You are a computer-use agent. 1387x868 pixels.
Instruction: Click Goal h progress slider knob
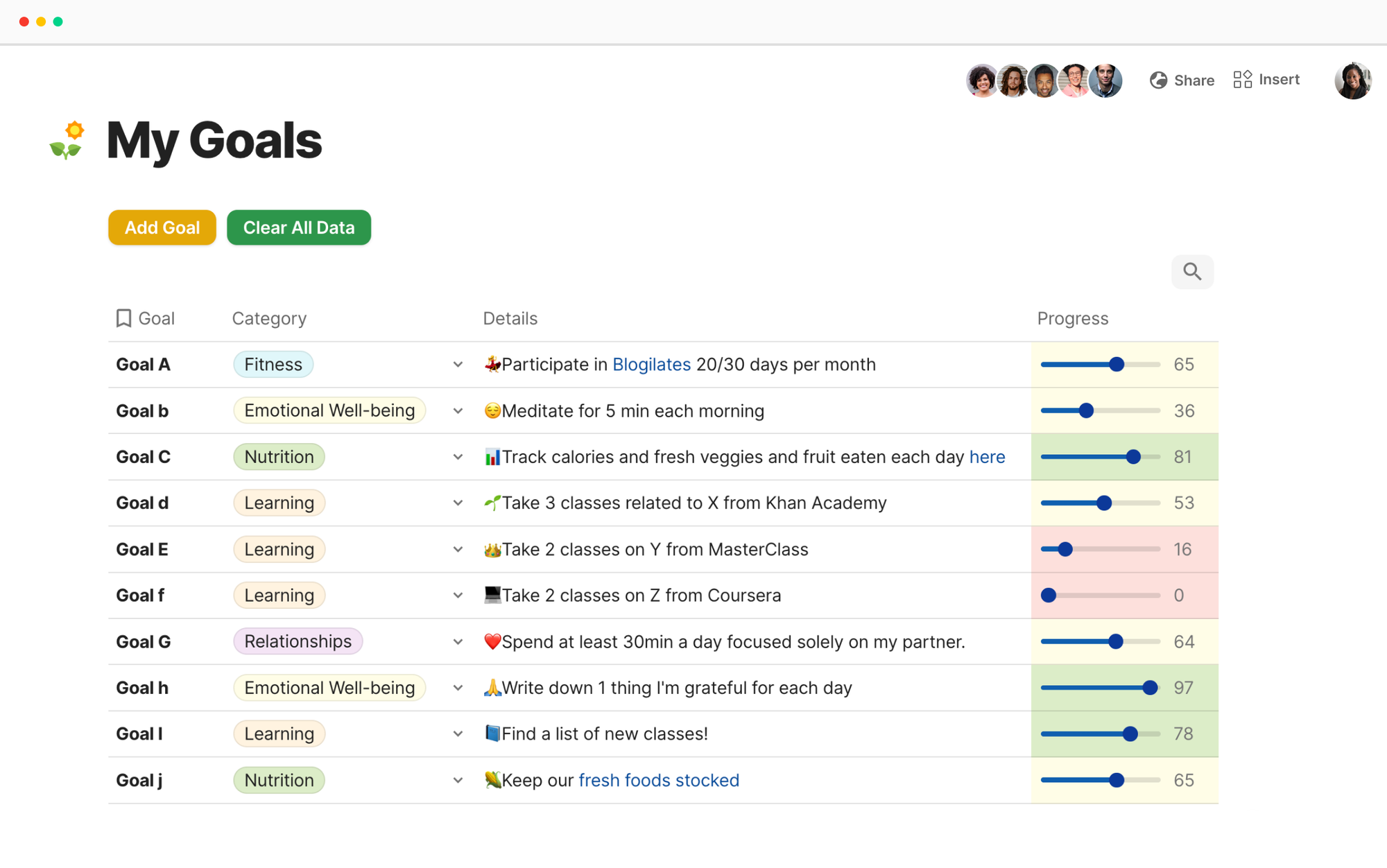tap(1150, 688)
